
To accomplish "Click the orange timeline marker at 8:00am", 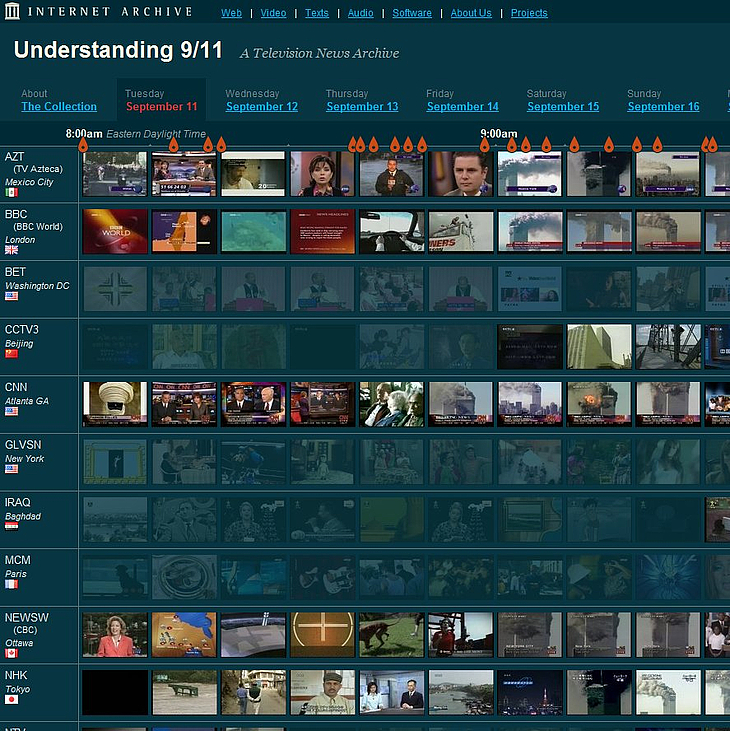I will click(83, 145).
